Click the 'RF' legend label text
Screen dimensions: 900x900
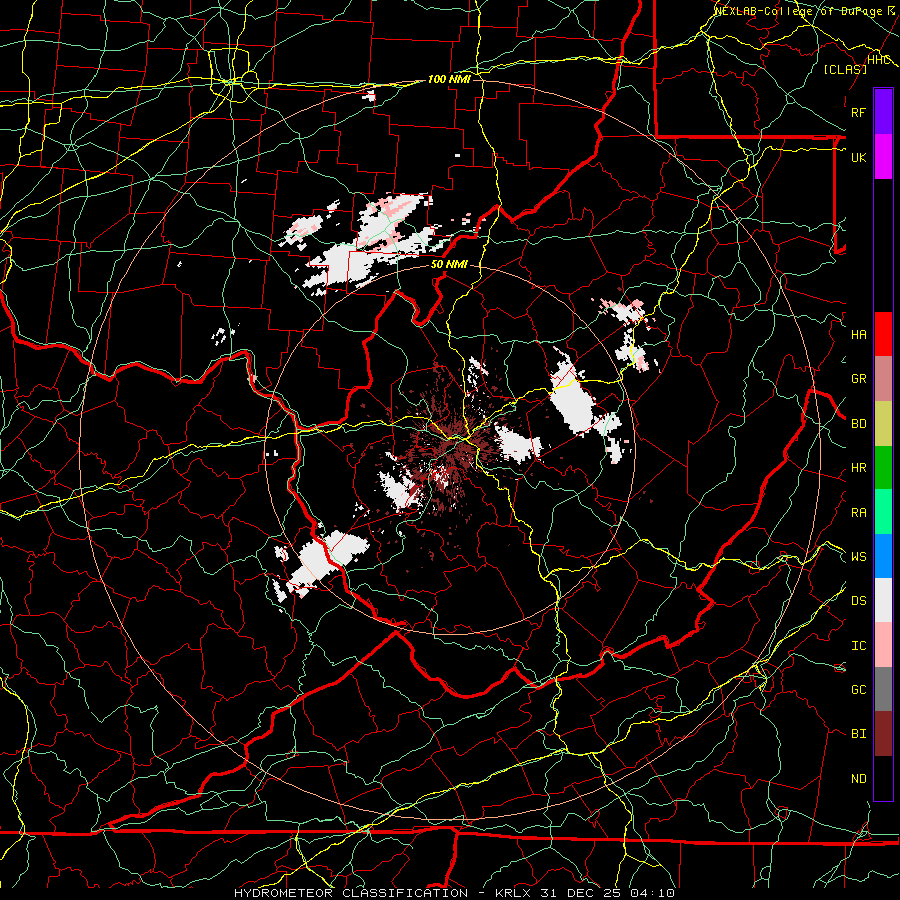[859, 112]
